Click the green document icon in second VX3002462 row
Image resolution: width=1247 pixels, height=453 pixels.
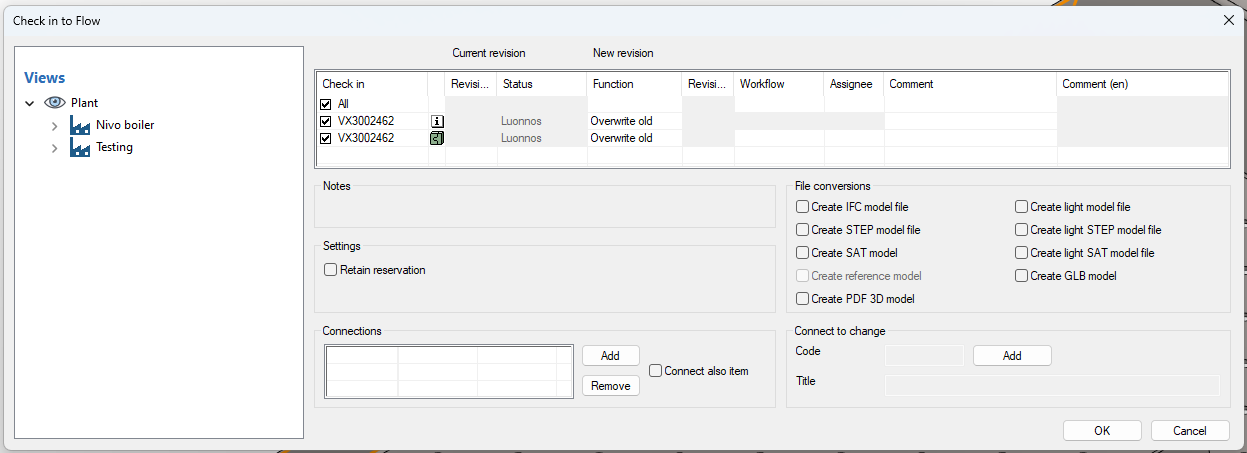pos(437,138)
